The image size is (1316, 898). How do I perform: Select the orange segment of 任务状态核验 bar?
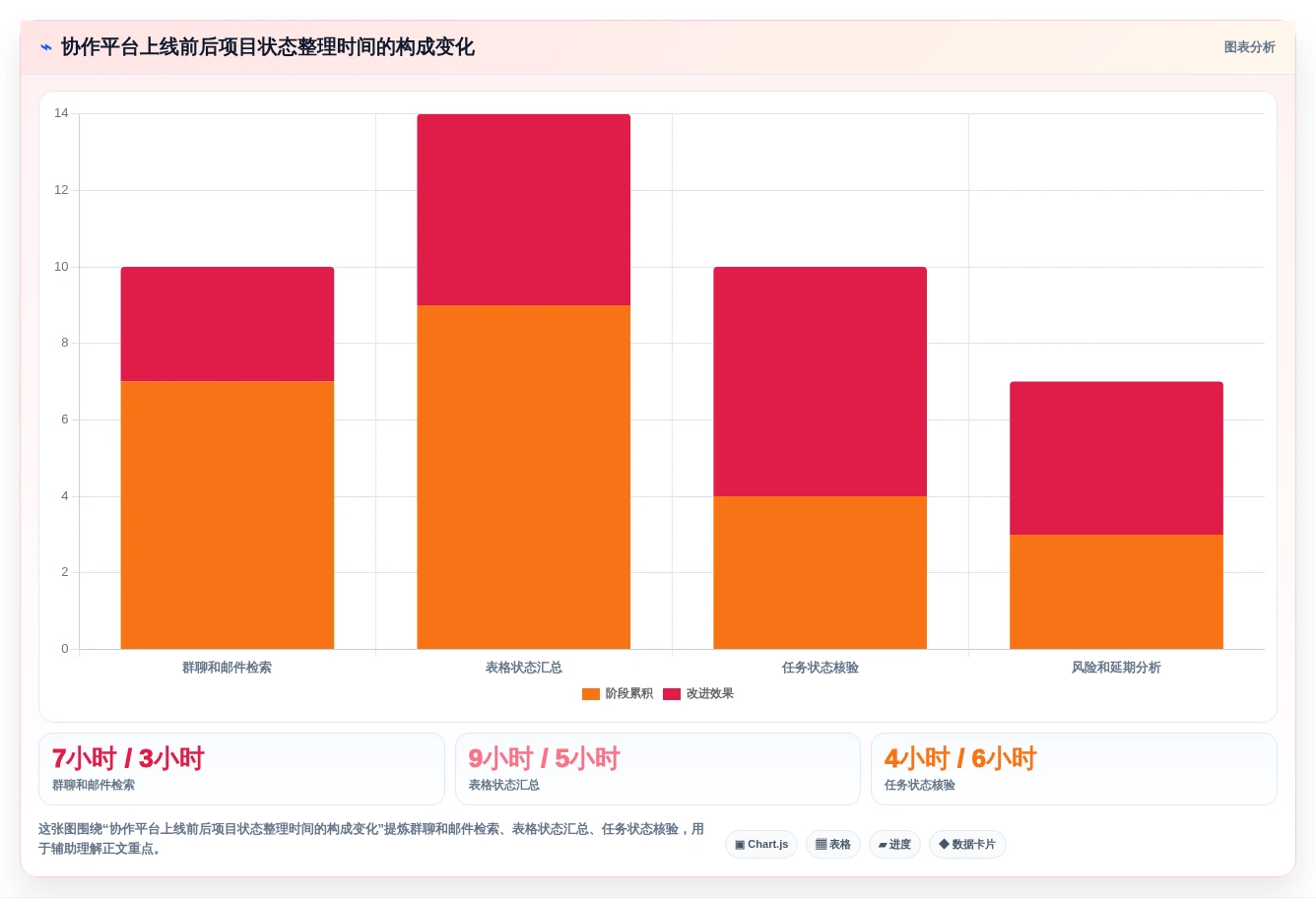821,572
